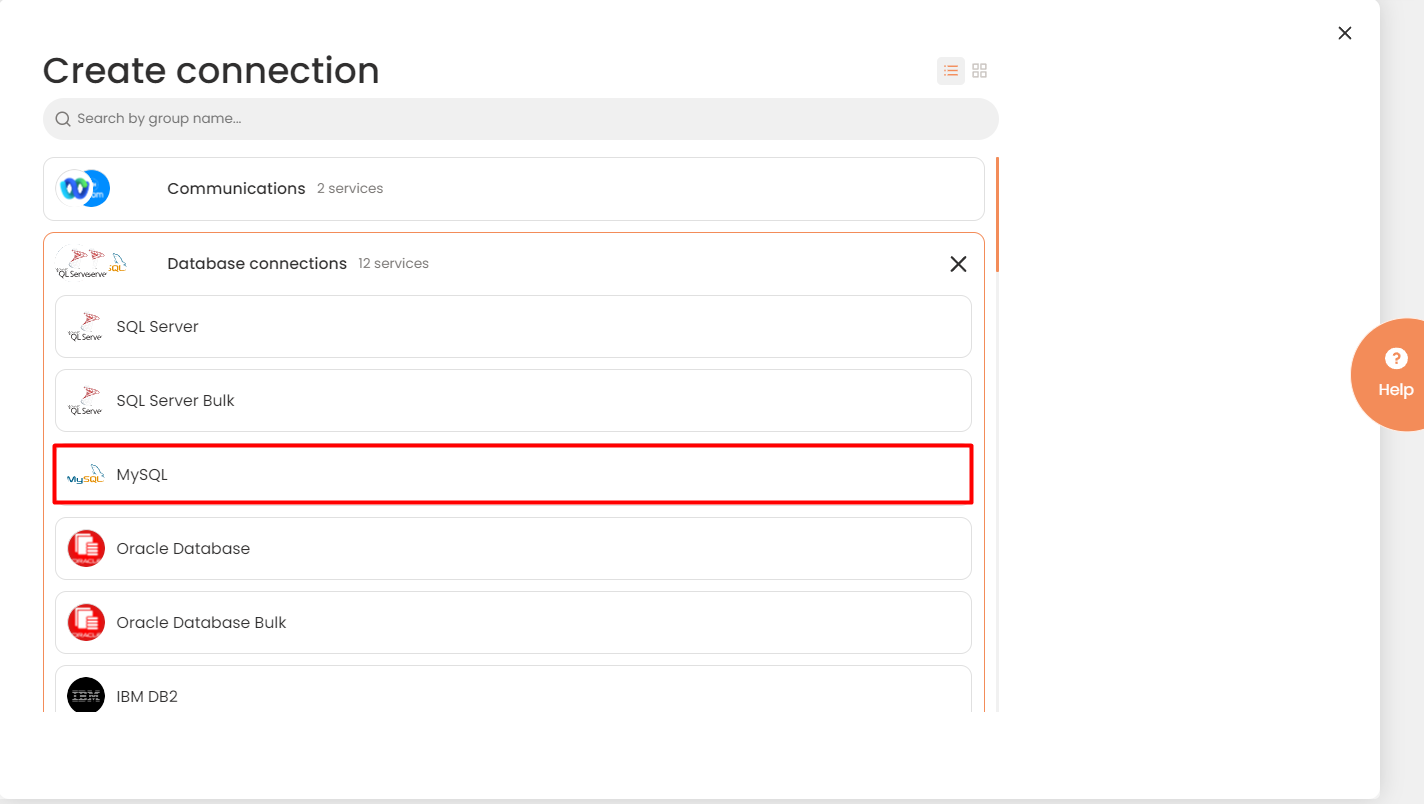Click the orange vertical scrollbar
Screen dimensions: 1424x804
(998, 214)
